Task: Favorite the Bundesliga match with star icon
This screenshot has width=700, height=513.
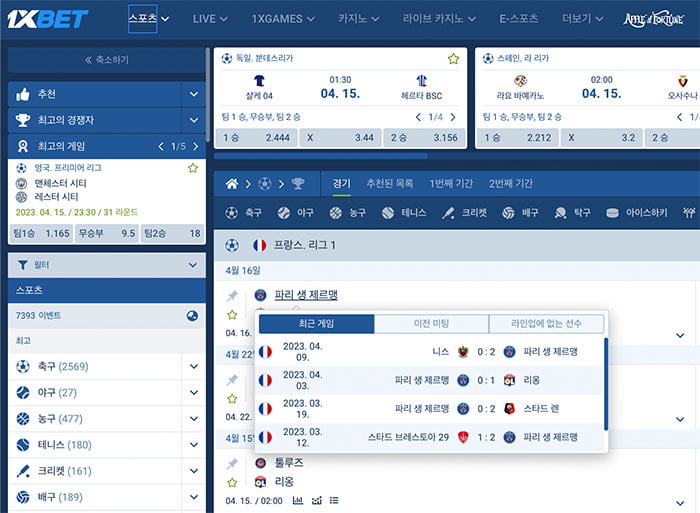Action: coord(454,58)
